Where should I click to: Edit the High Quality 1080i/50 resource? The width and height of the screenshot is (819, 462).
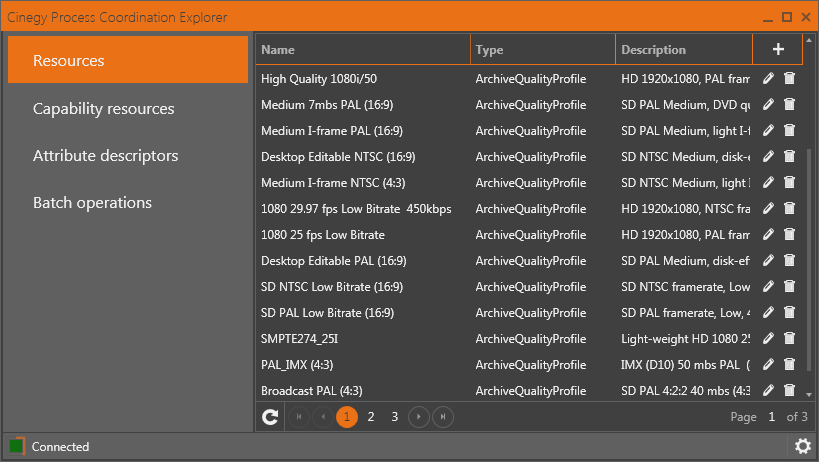pos(768,78)
